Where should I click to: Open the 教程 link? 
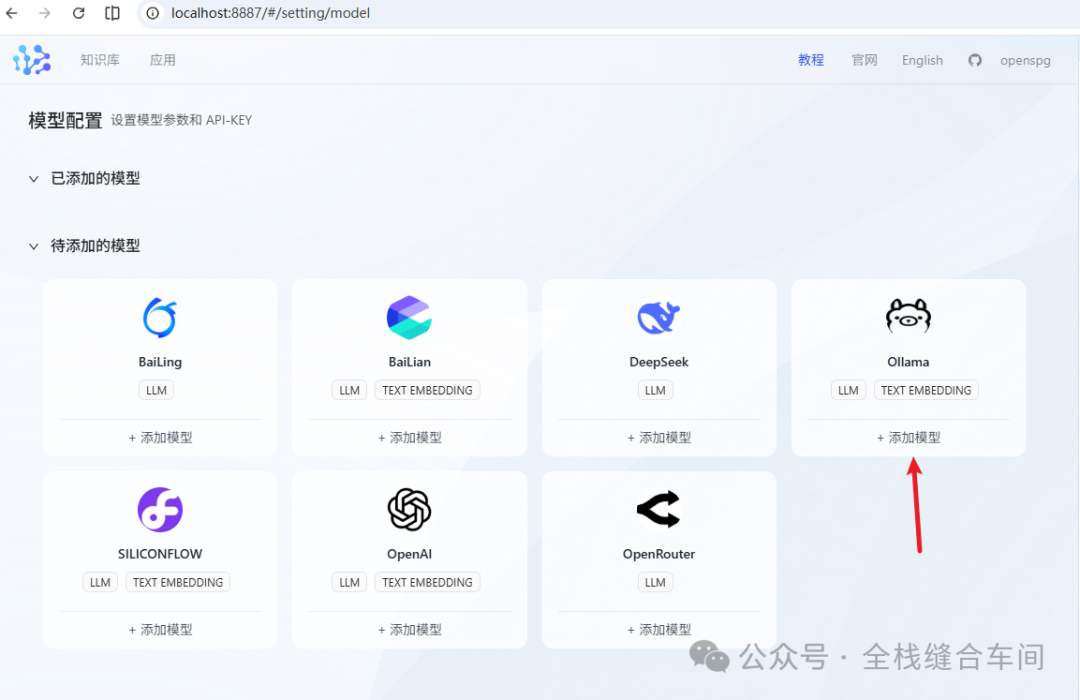811,60
